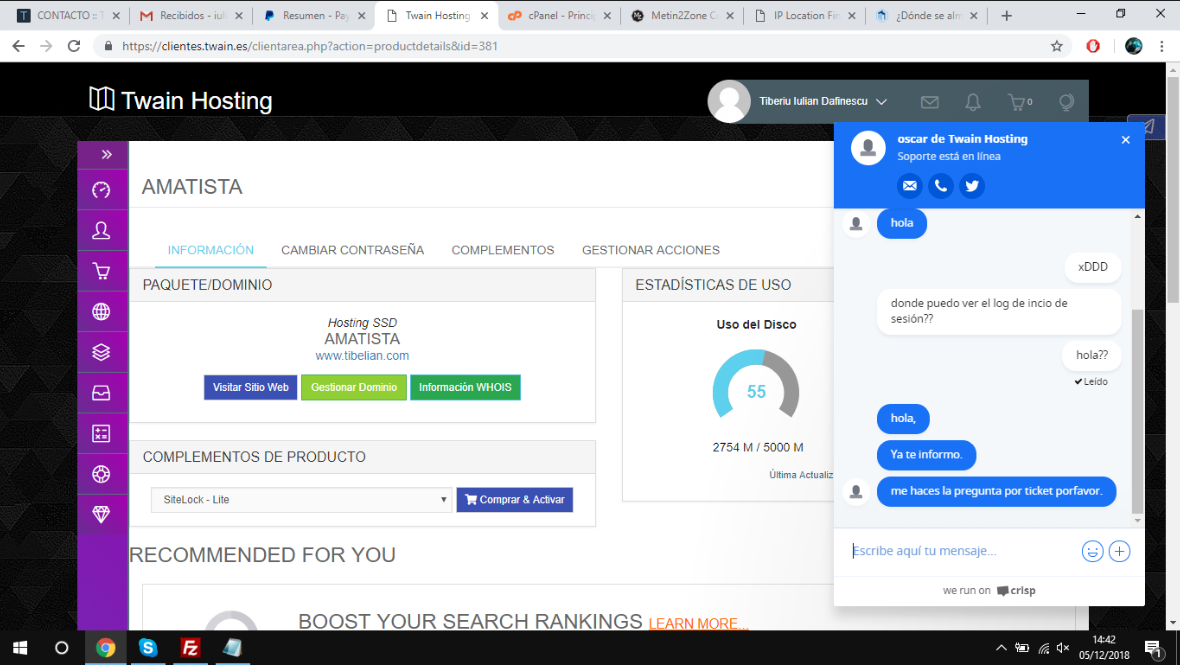Open the billing calculator icon in the sidebar
The width and height of the screenshot is (1180, 665).
101,433
